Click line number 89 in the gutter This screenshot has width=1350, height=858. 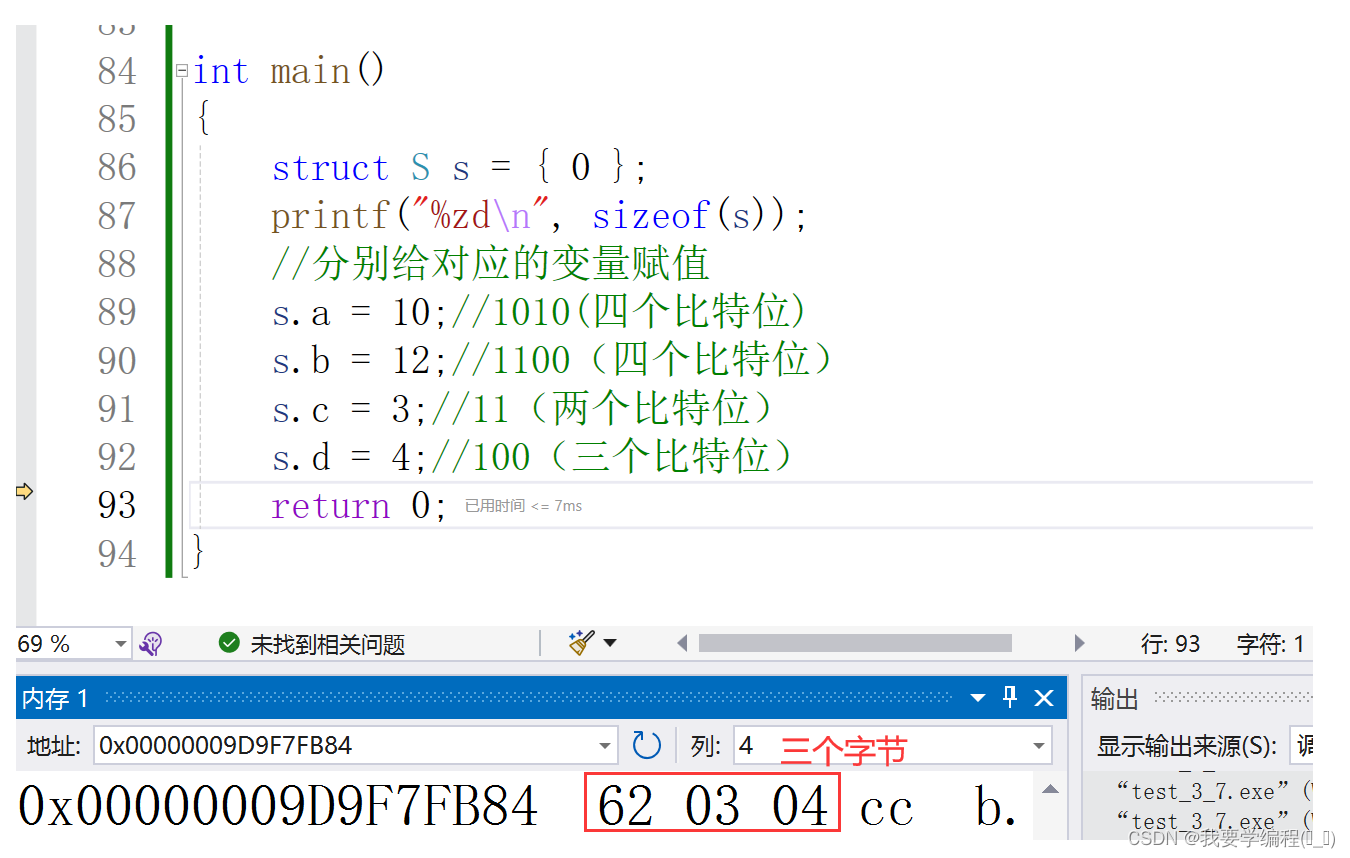click(117, 313)
